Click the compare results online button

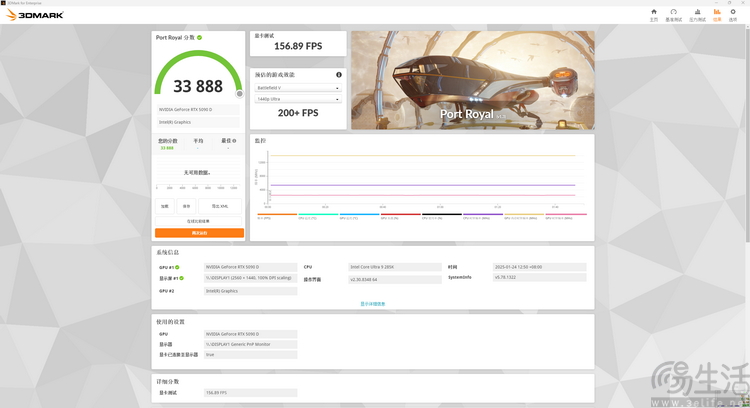coord(199,220)
